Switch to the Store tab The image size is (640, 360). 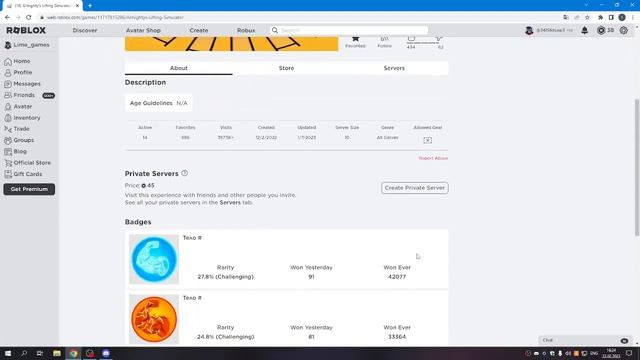(x=286, y=68)
